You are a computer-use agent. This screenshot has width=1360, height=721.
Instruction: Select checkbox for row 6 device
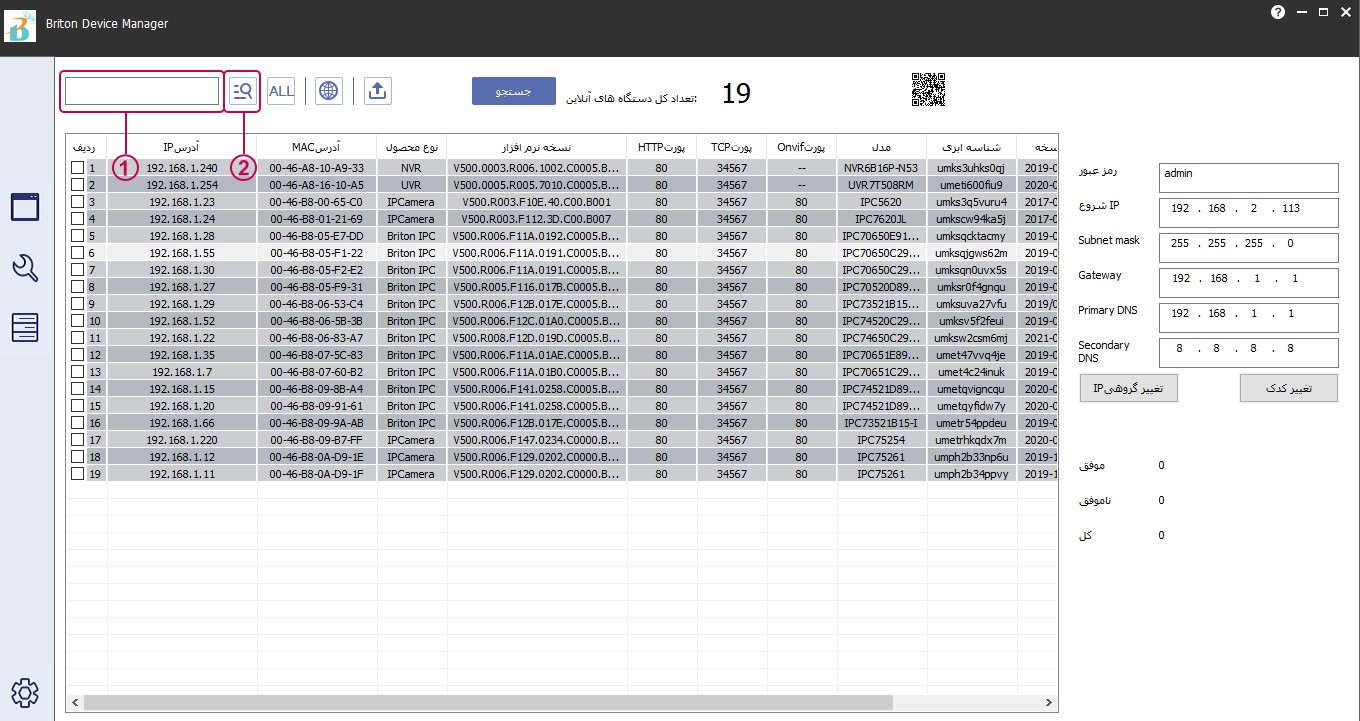click(x=77, y=253)
